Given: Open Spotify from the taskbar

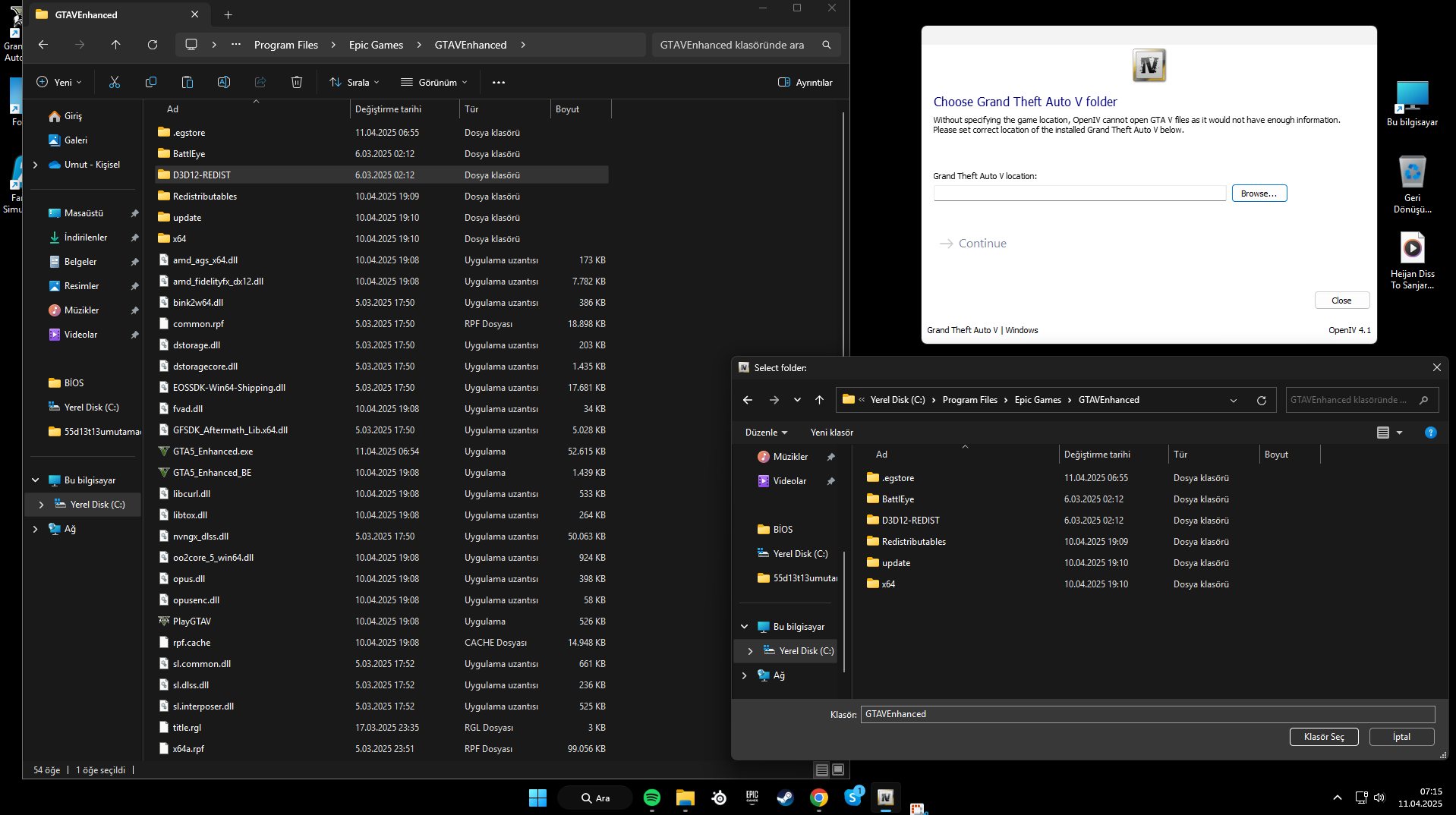Looking at the screenshot, I should coord(652,798).
